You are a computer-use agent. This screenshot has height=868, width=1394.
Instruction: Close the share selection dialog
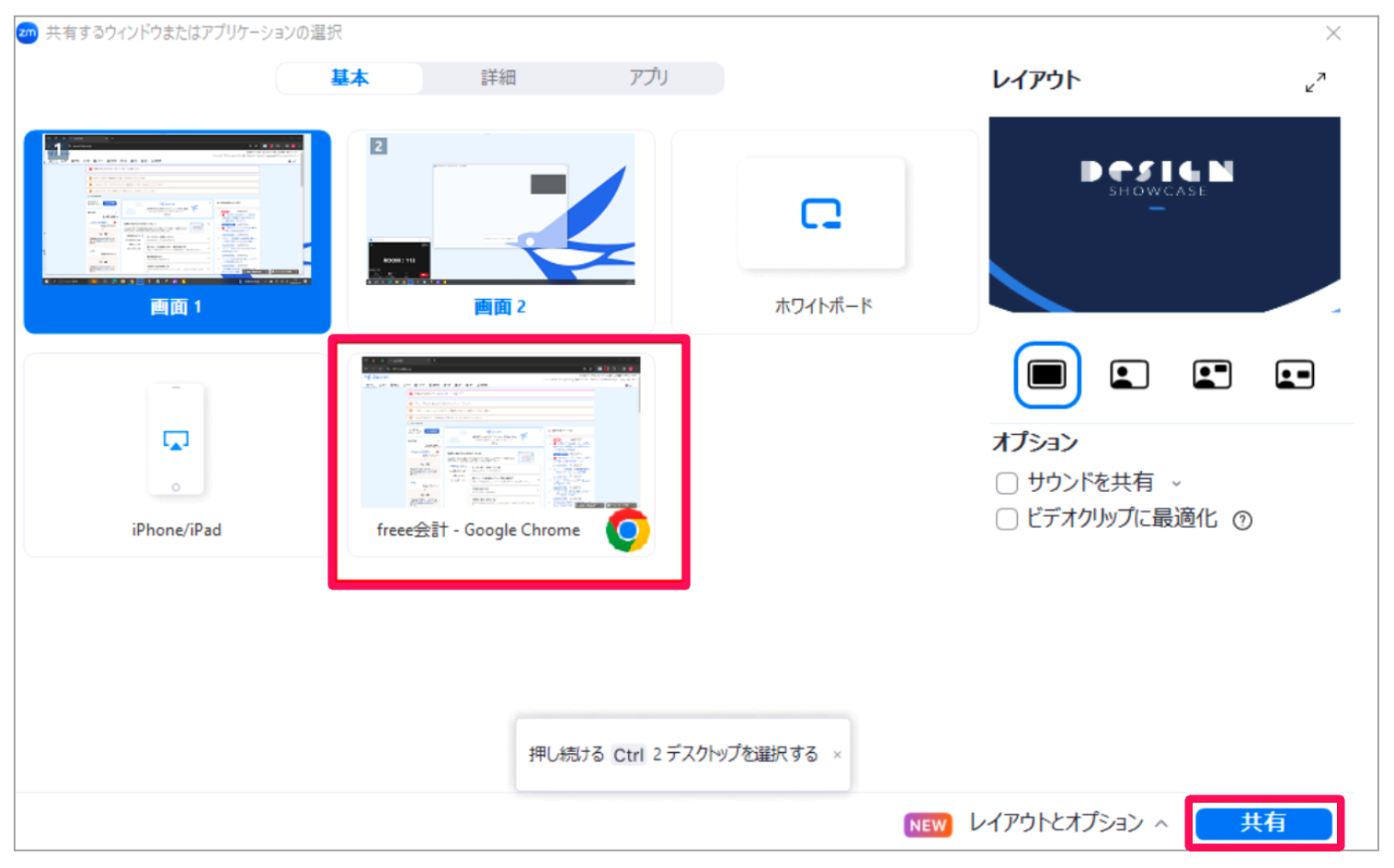(1333, 33)
